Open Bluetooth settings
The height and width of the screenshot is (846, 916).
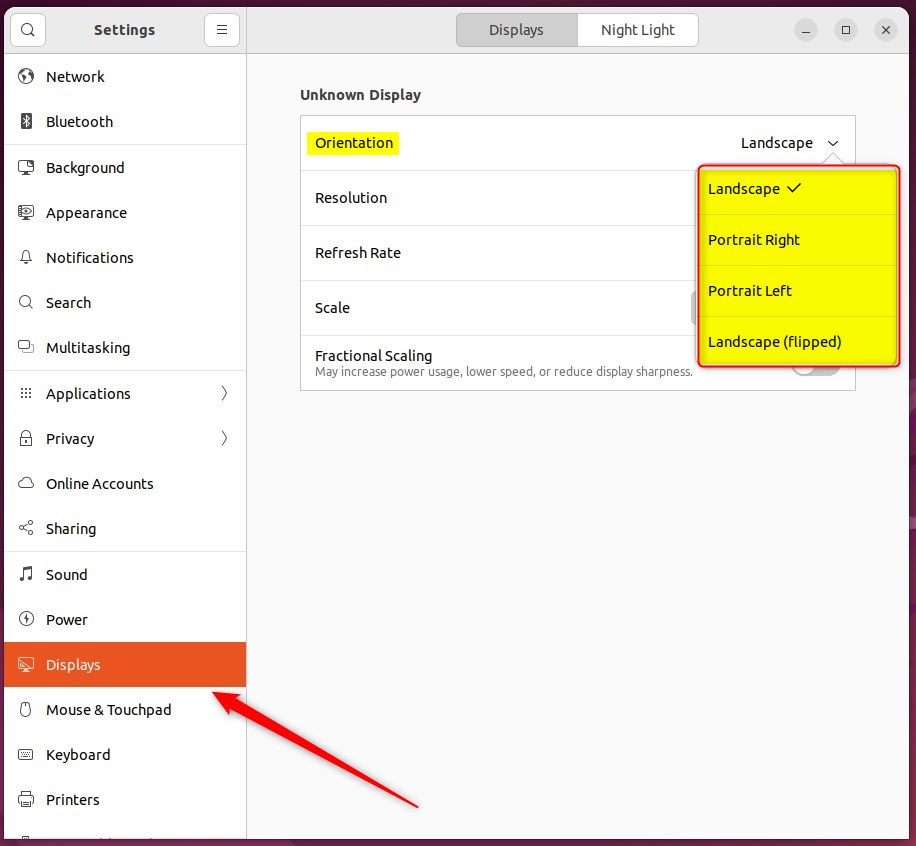point(125,121)
